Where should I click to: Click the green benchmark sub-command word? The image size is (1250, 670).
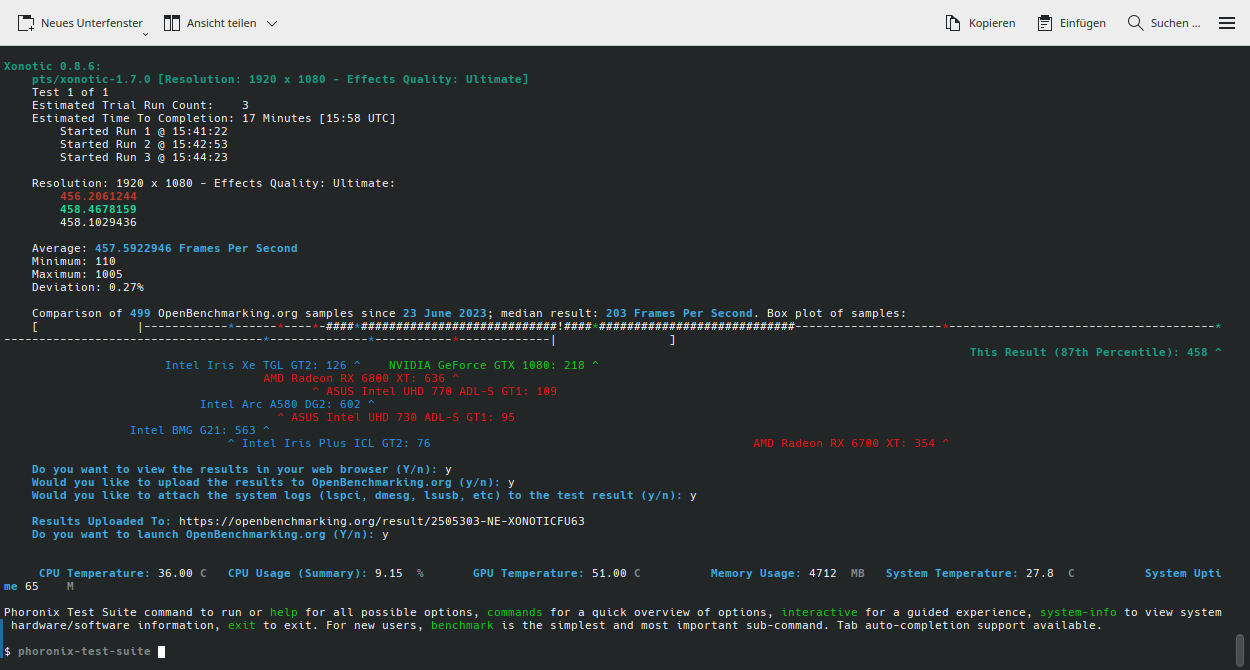pyautogui.click(x=462, y=625)
